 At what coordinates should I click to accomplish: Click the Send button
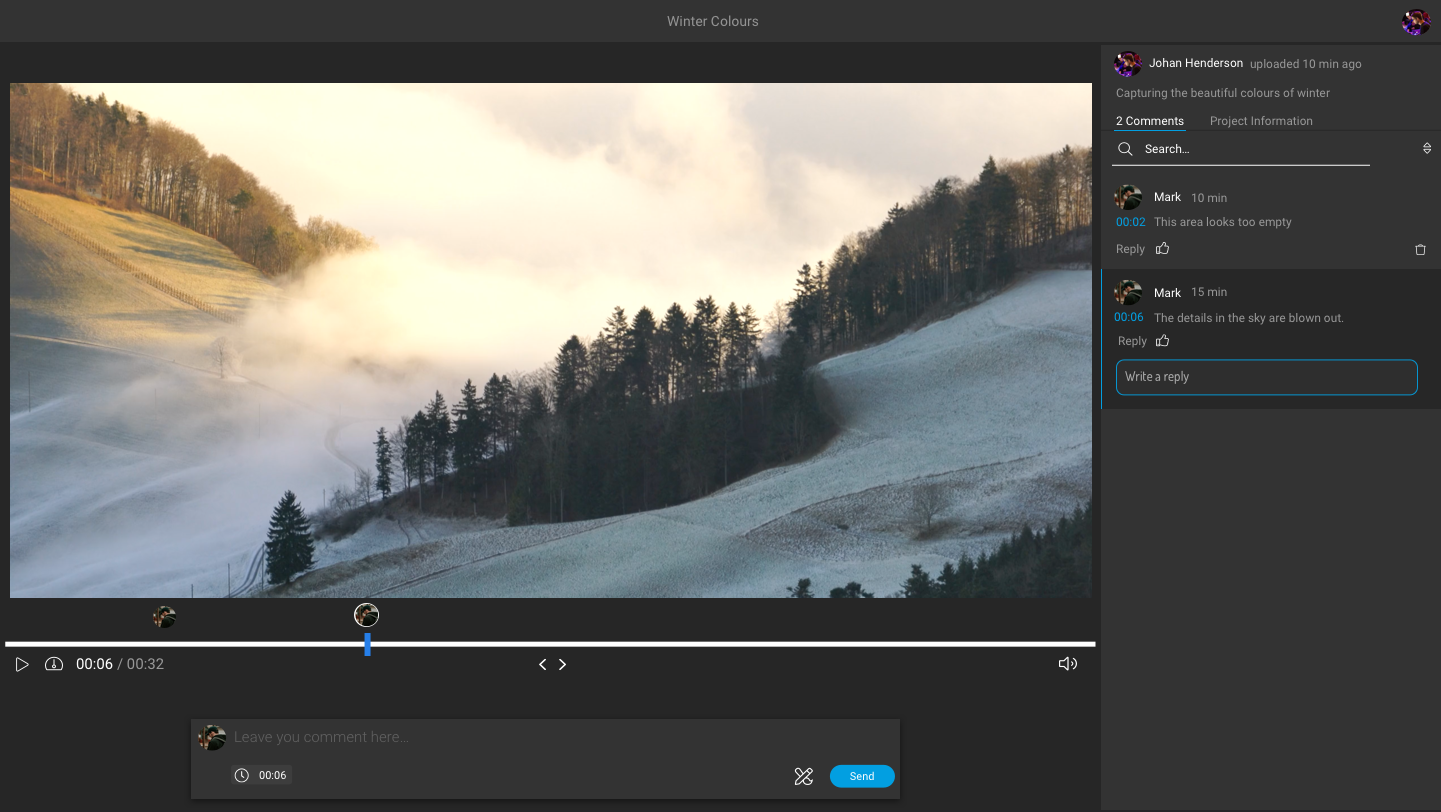click(862, 776)
